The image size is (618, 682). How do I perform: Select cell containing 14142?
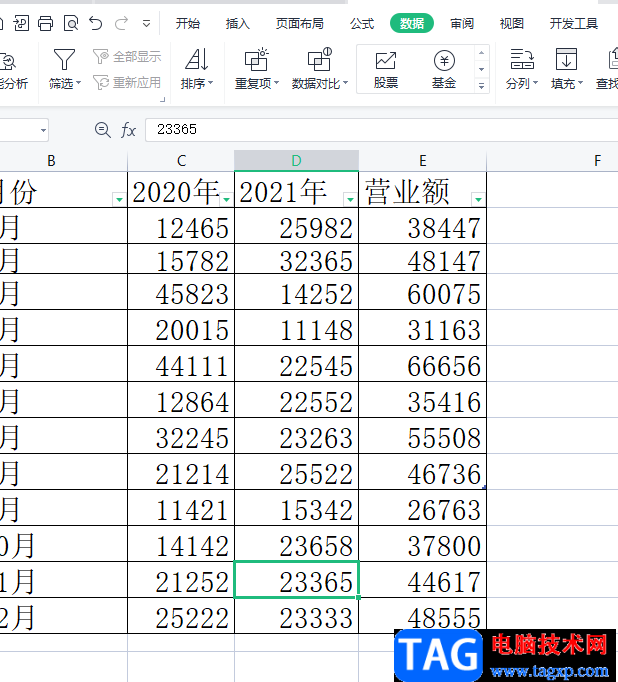click(181, 544)
